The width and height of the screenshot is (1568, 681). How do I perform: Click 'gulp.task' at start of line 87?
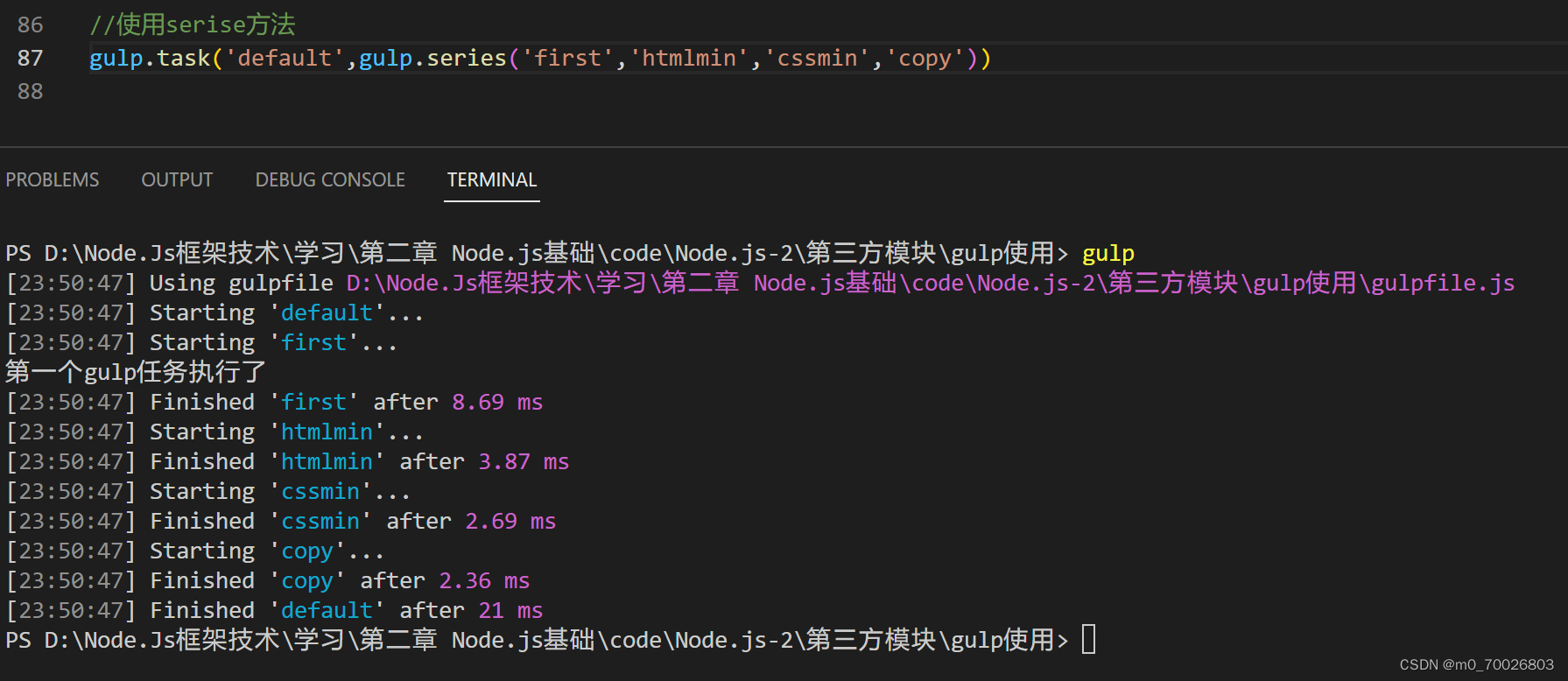[150, 58]
